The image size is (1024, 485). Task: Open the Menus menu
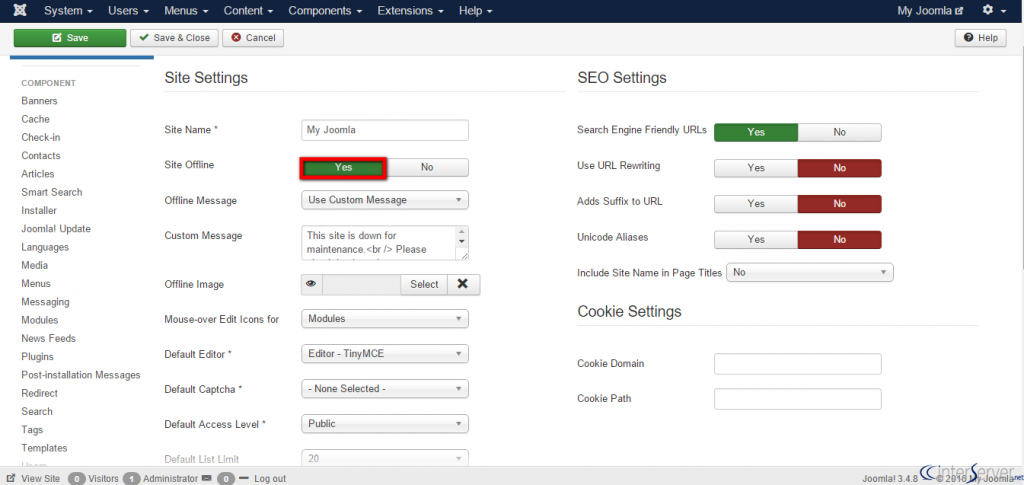tap(186, 11)
